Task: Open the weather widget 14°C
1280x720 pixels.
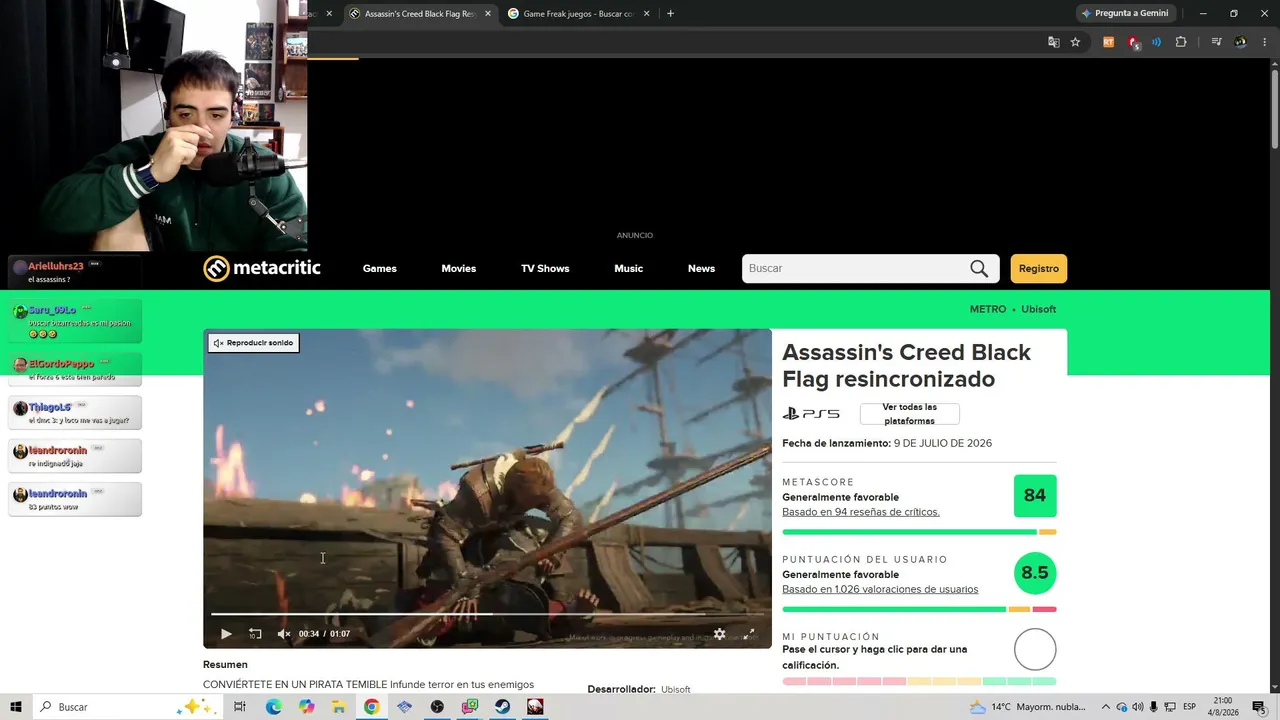Action: [x=1029, y=707]
